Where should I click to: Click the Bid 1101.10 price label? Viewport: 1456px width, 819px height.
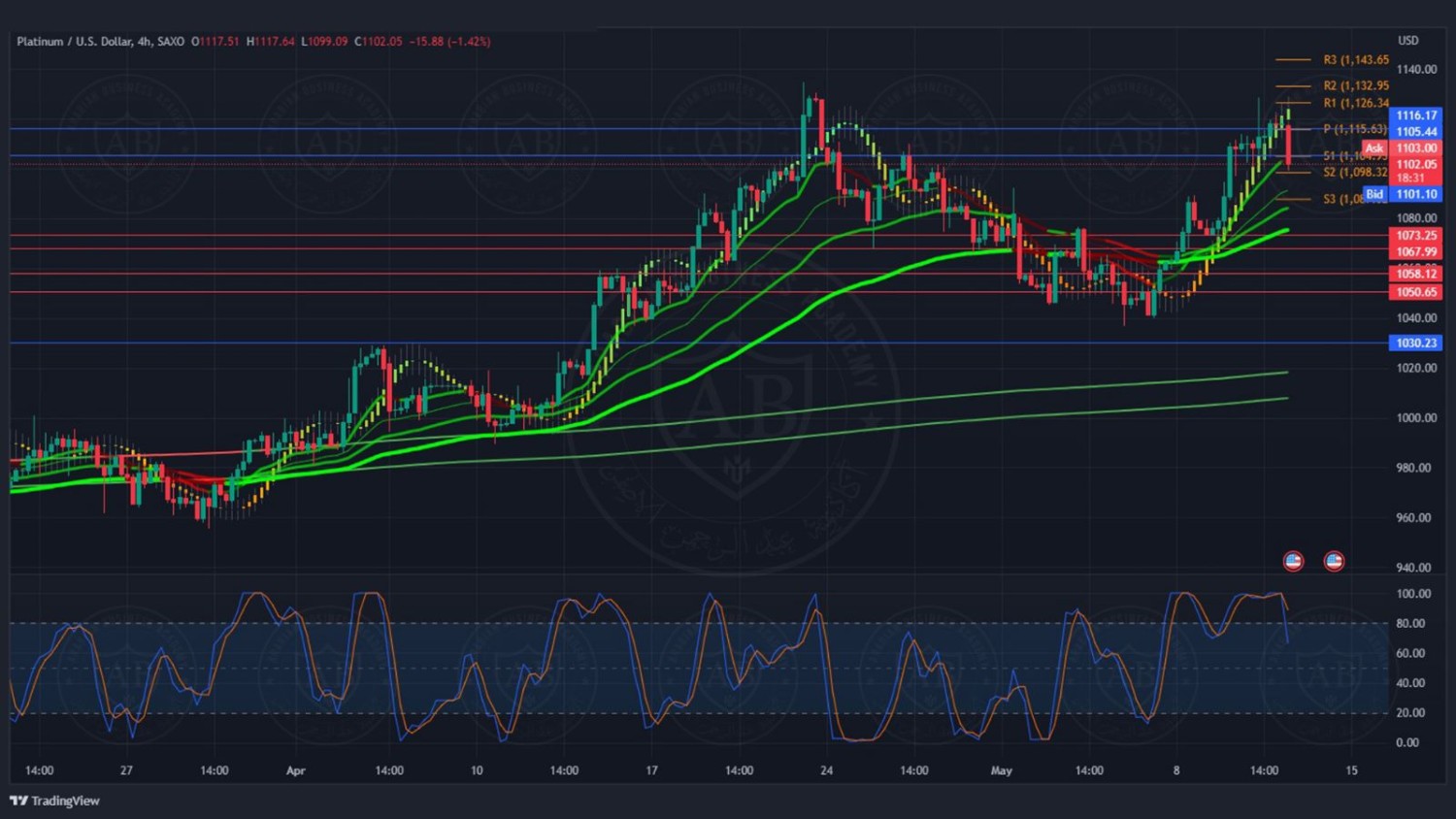(1403, 194)
